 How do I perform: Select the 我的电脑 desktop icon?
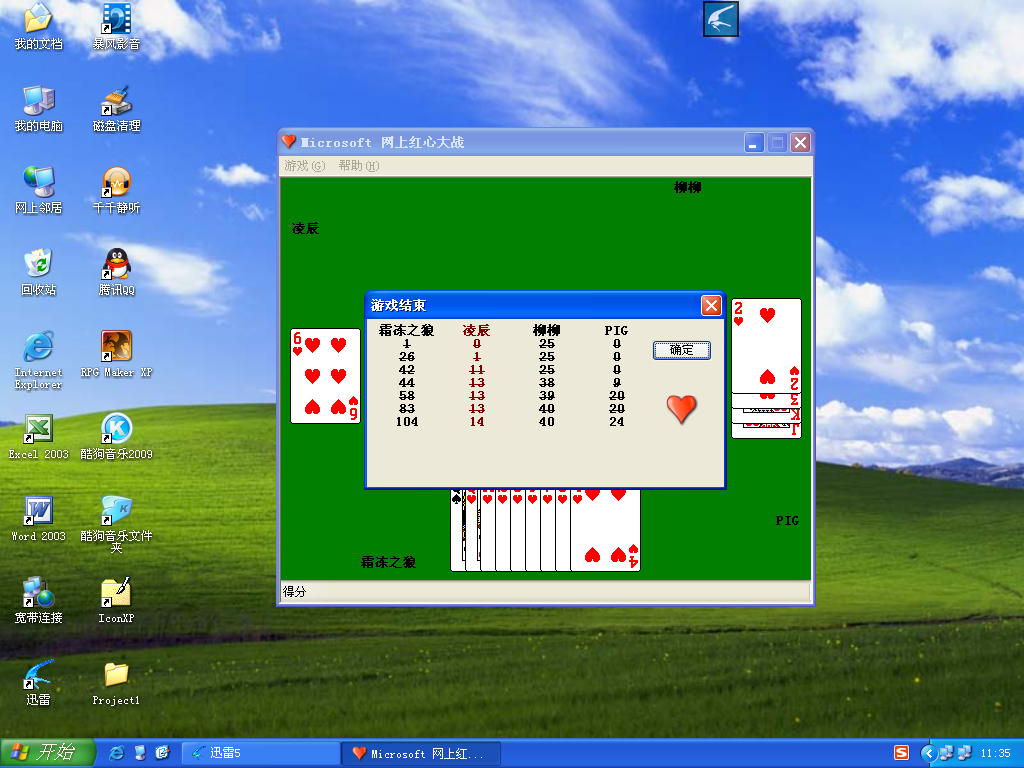tap(39, 108)
